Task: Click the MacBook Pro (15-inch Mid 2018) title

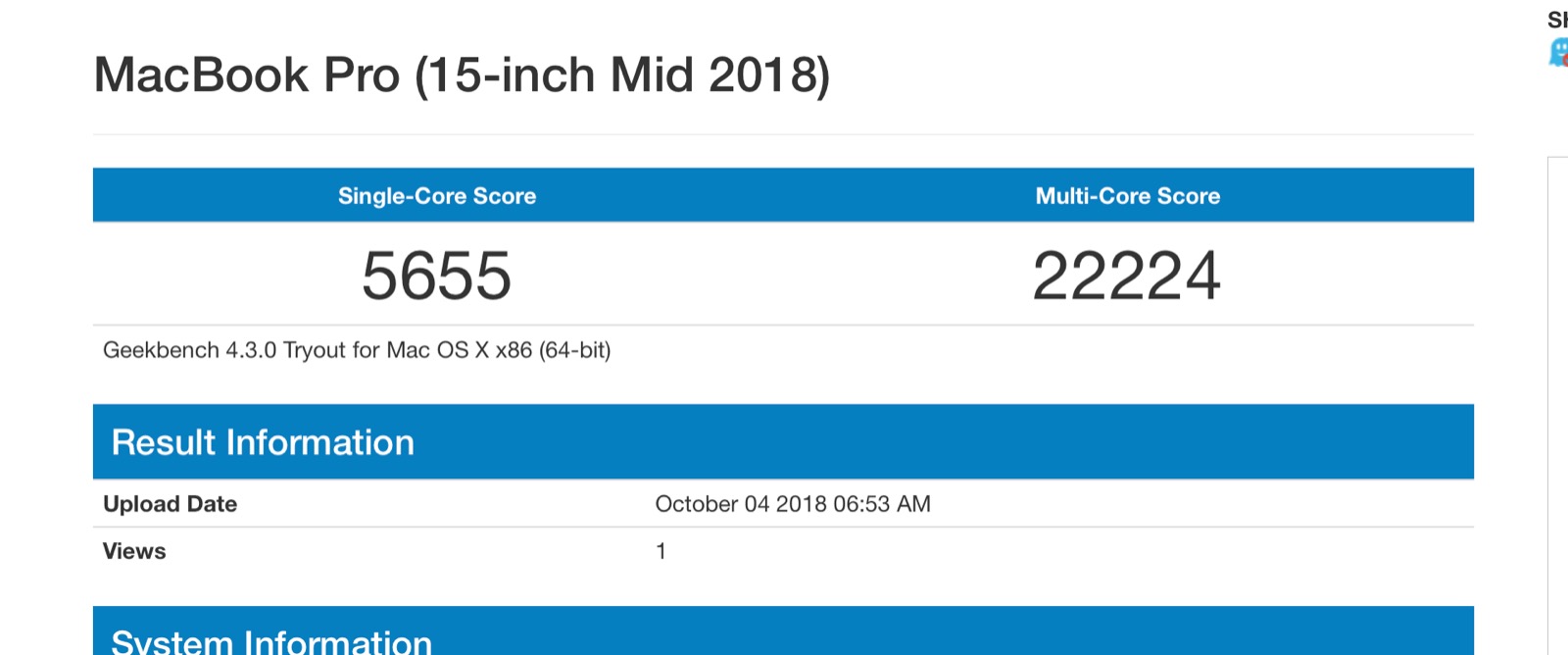Action: click(462, 76)
